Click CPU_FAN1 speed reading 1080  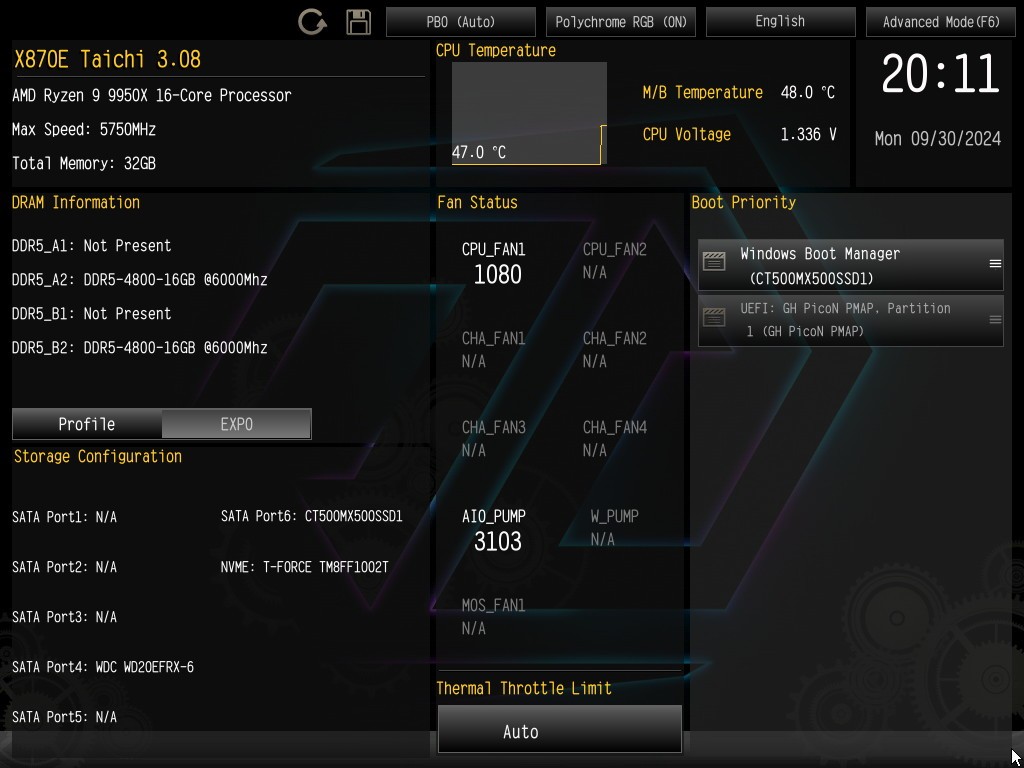tap(498, 275)
